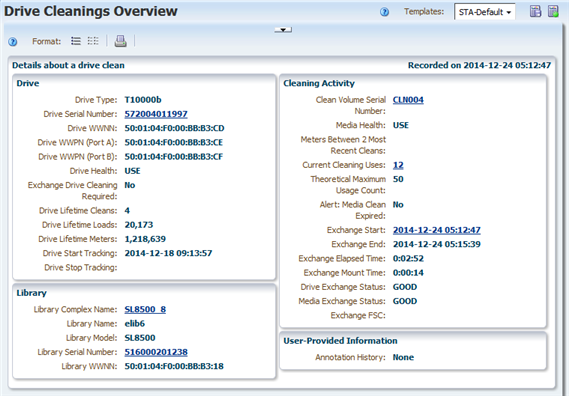Image resolution: width=569 pixels, height=396 pixels.
Task: Select Theoretical Maximum Usage Count value 50
Action: pyautogui.click(x=398, y=179)
